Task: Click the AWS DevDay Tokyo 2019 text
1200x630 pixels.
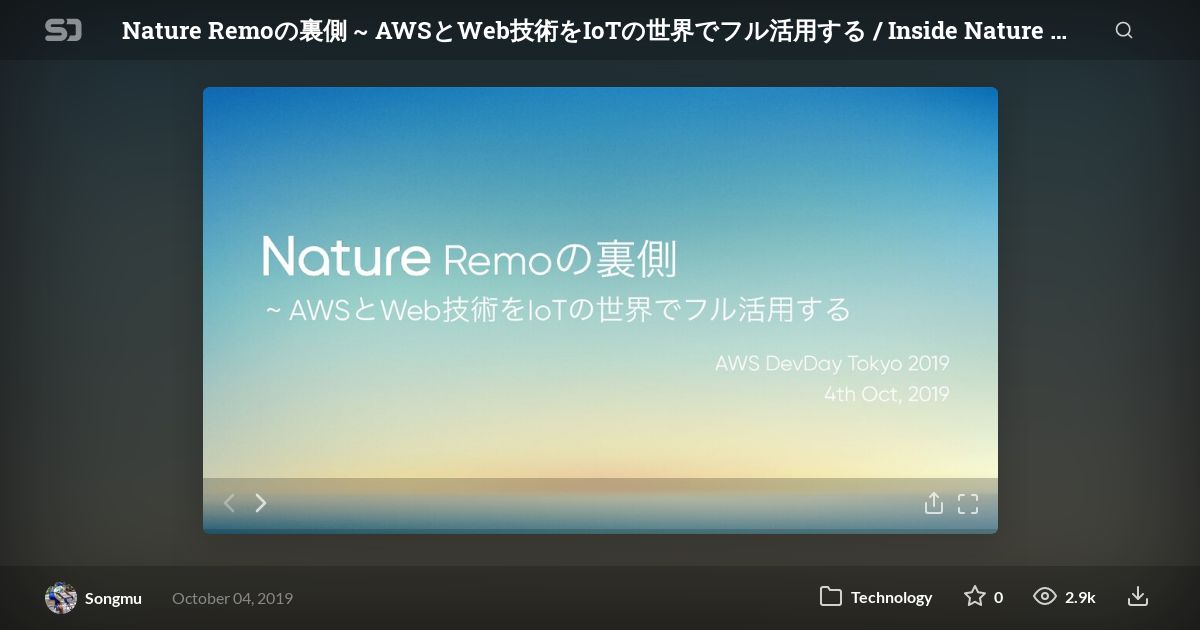Action: click(x=832, y=363)
